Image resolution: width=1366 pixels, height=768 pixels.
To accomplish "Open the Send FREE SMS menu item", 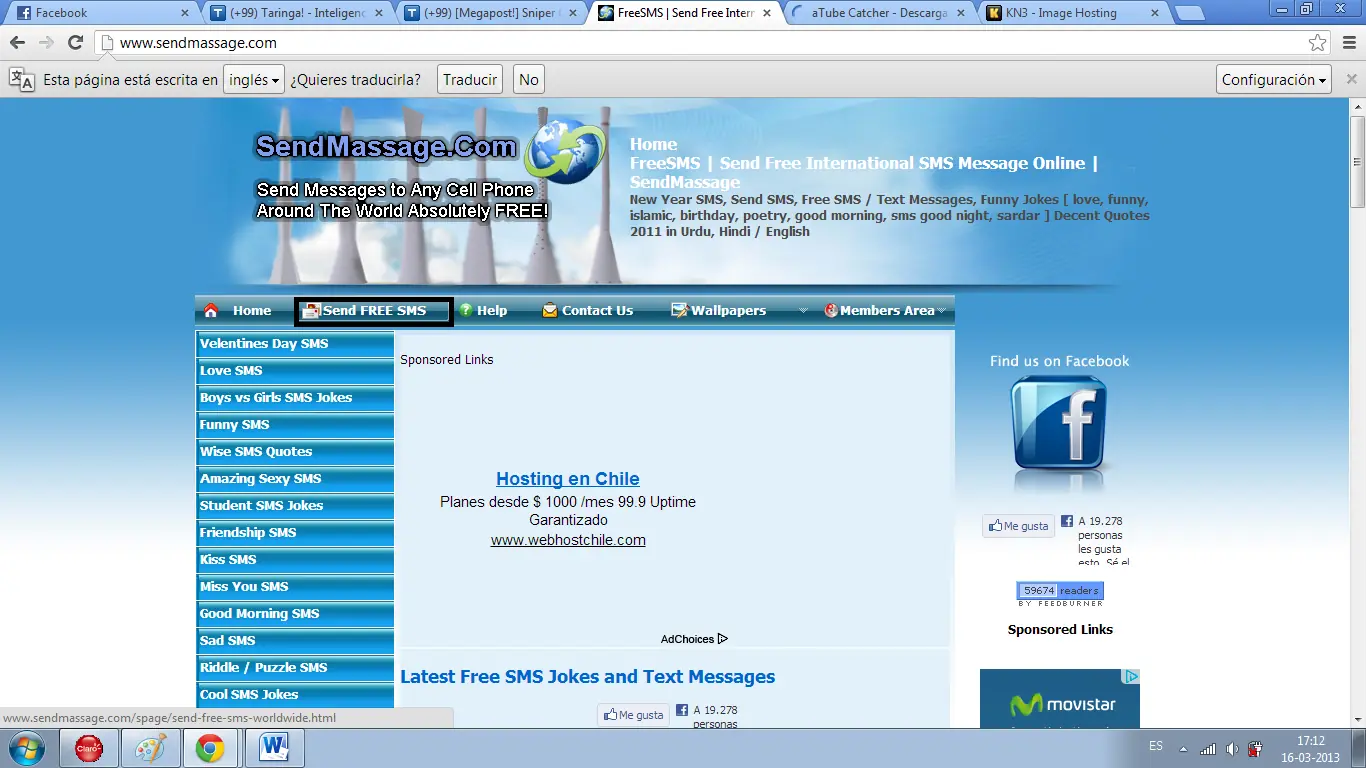I will click(x=373, y=311).
